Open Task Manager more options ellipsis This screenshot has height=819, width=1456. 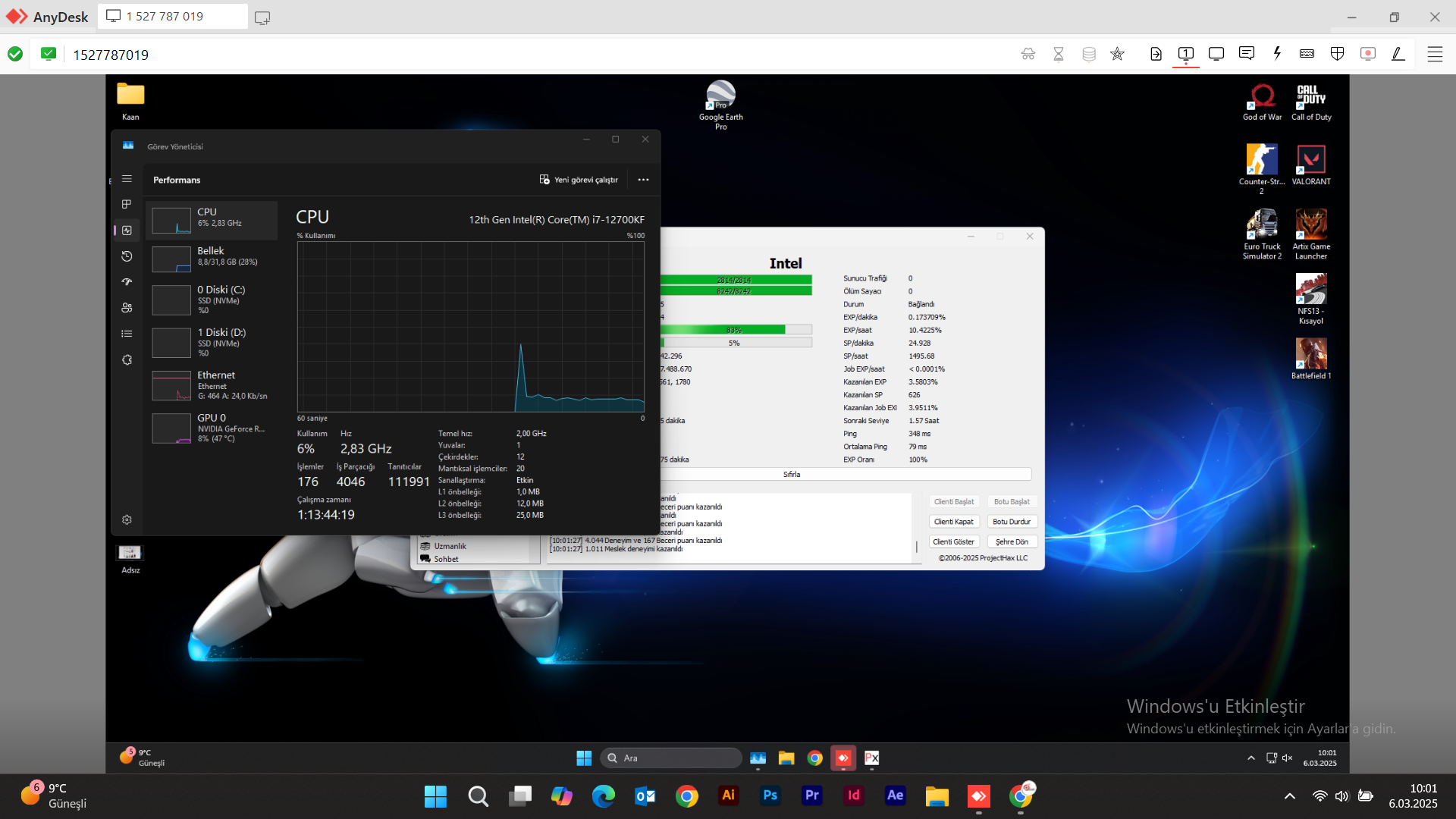click(643, 180)
